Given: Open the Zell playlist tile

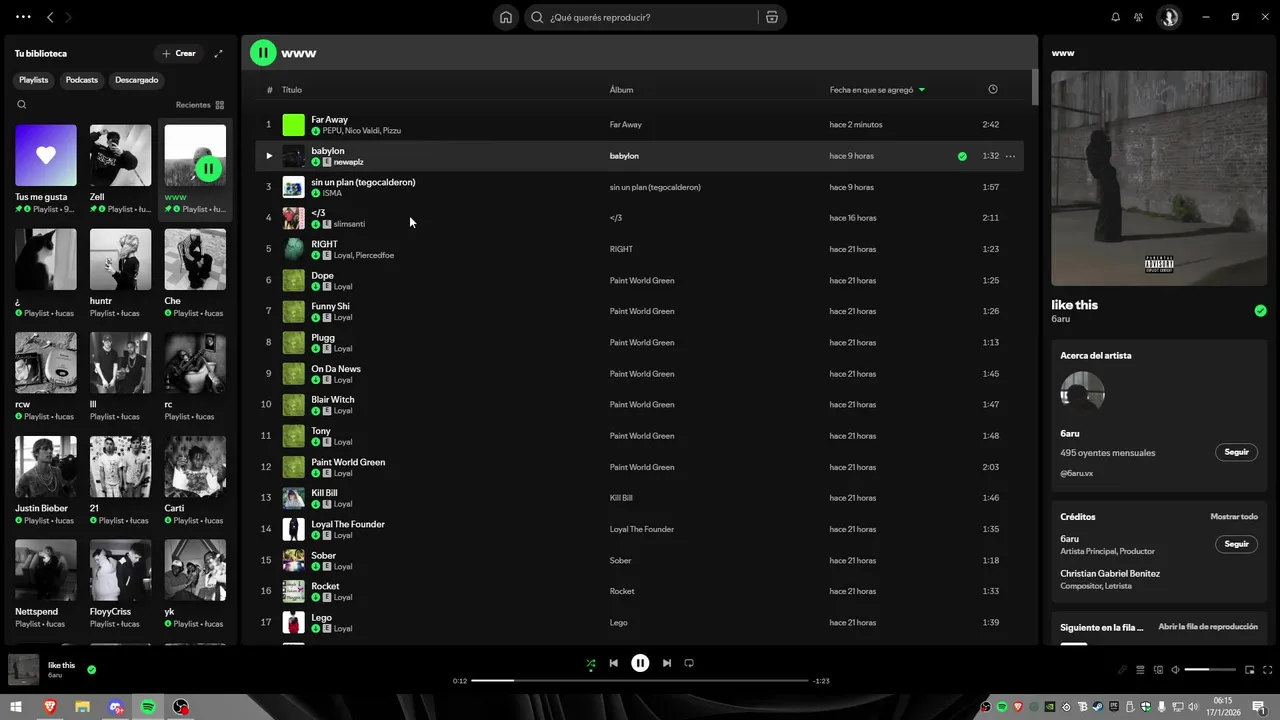Looking at the screenshot, I should coord(120,168).
